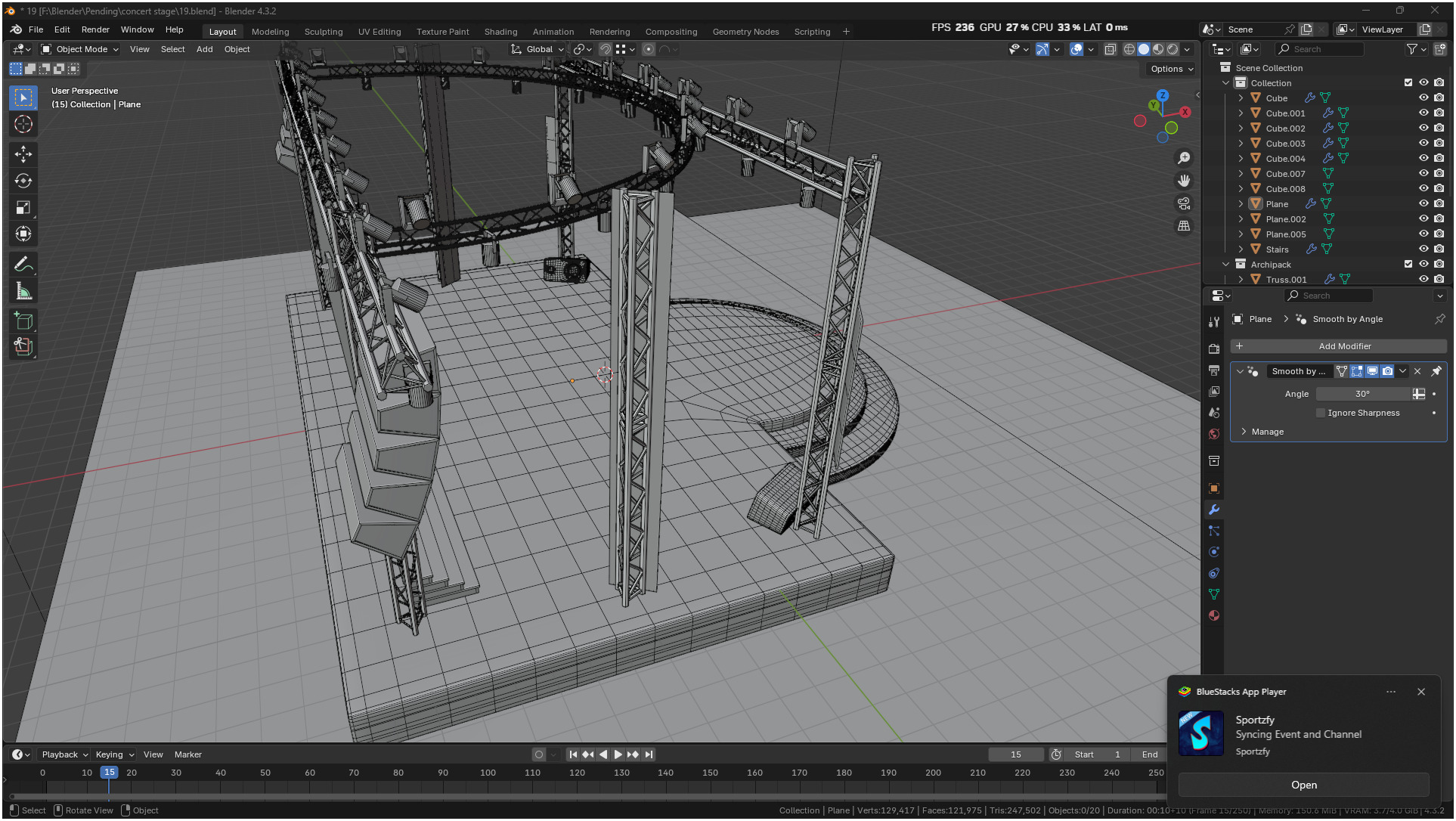This screenshot has height=821, width=1456.
Task: Select the Move tool in toolbar
Action: pos(23,154)
